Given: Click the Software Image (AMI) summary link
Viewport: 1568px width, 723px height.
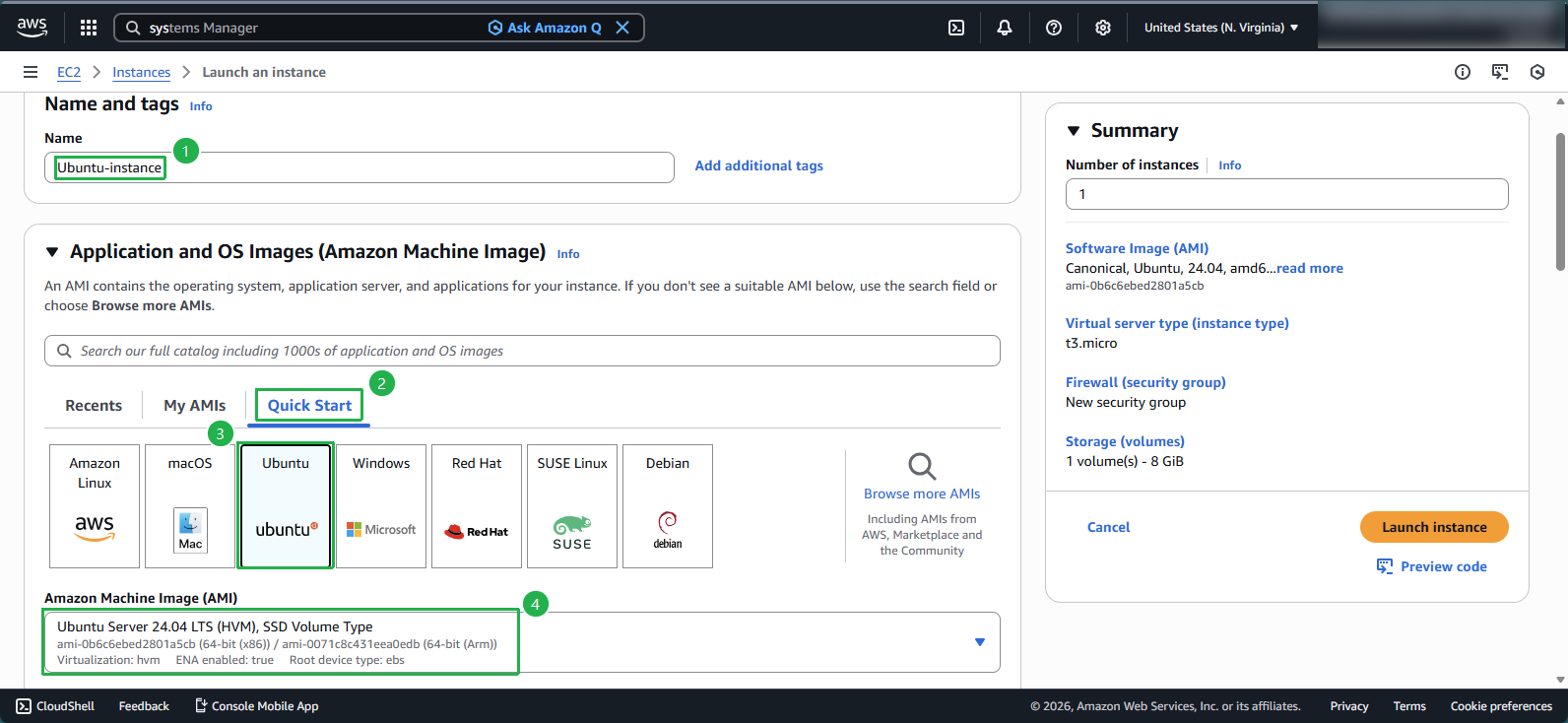Looking at the screenshot, I should pyautogui.click(x=1137, y=248).
